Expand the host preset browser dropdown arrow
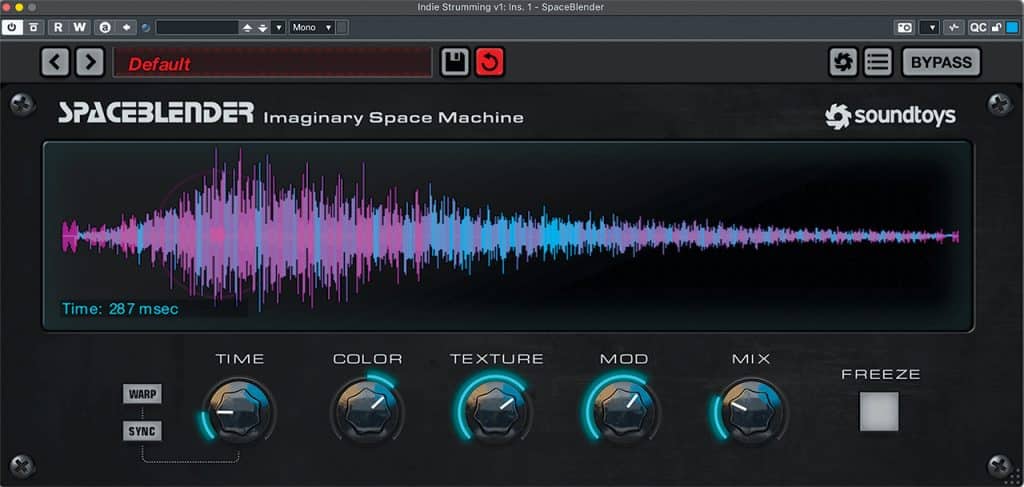The height and width of the screenshot is (487, 1024). [x=278, y=27]
